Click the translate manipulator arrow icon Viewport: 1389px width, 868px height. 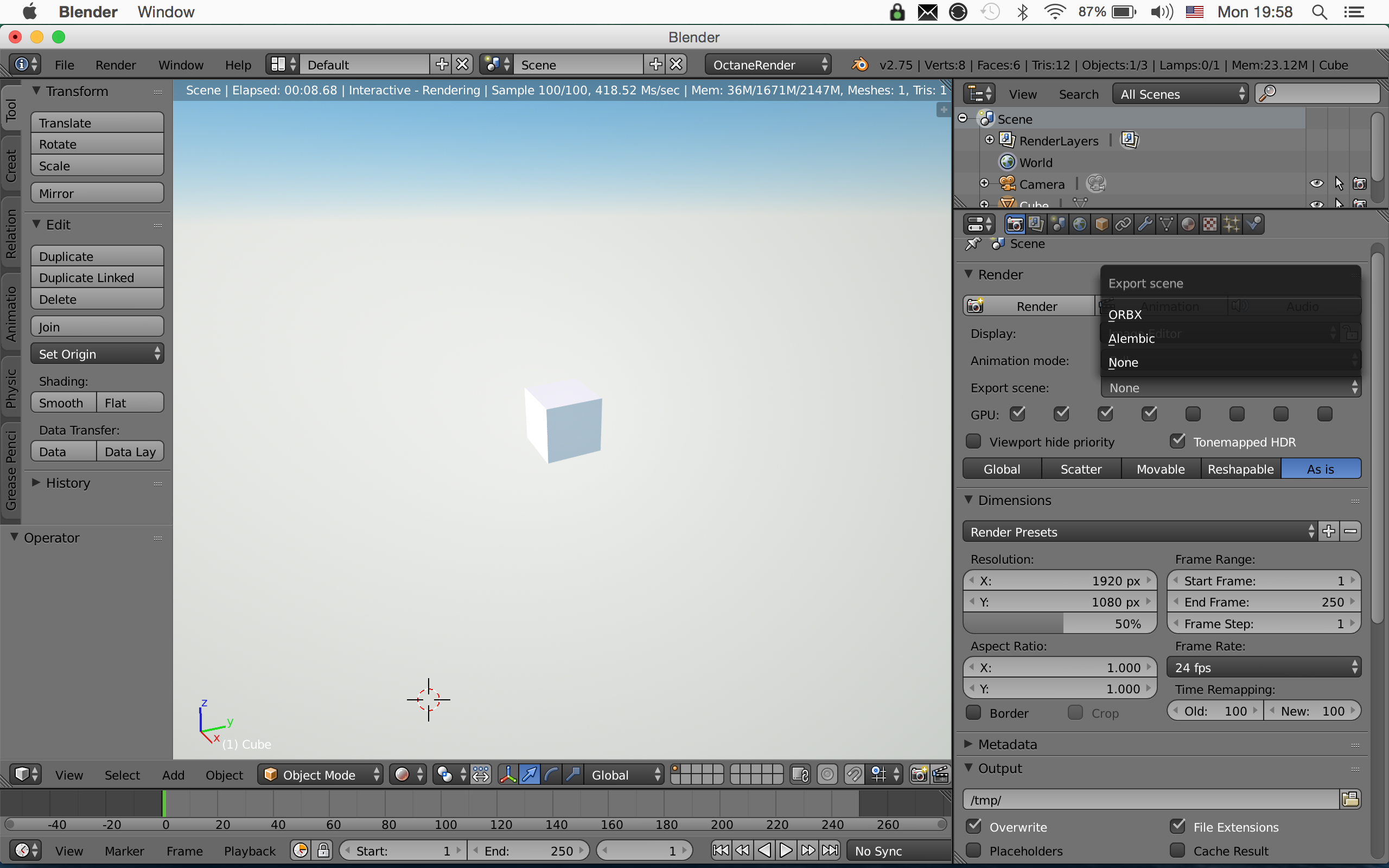point(529,775)
